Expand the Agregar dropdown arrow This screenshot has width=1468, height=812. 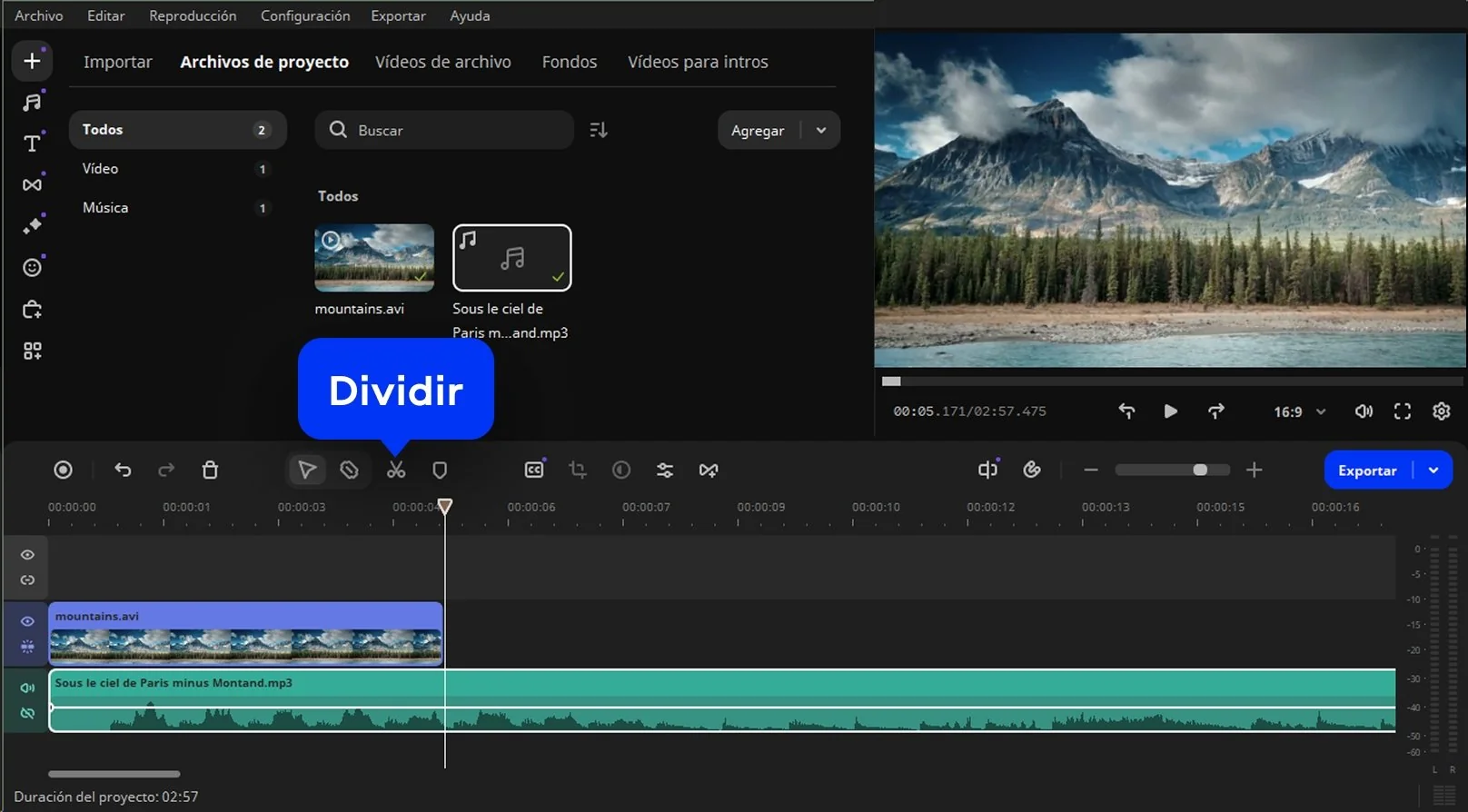[x=821, y=130]
